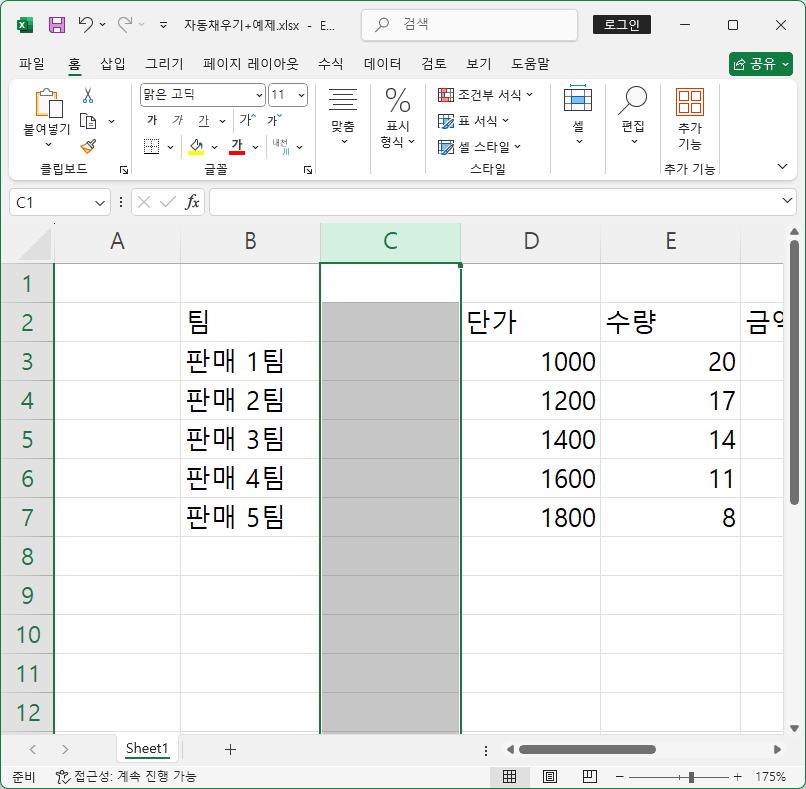Open the 편집 editing group
The height and width of the screenshot is (789, 806).
[x=632, y=116]
